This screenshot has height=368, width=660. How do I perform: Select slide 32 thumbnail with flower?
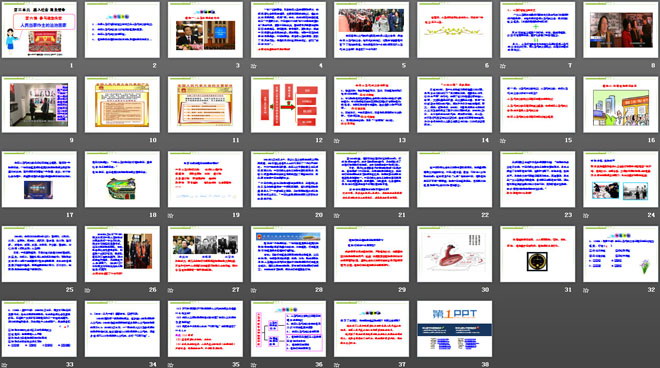[621, 254]
